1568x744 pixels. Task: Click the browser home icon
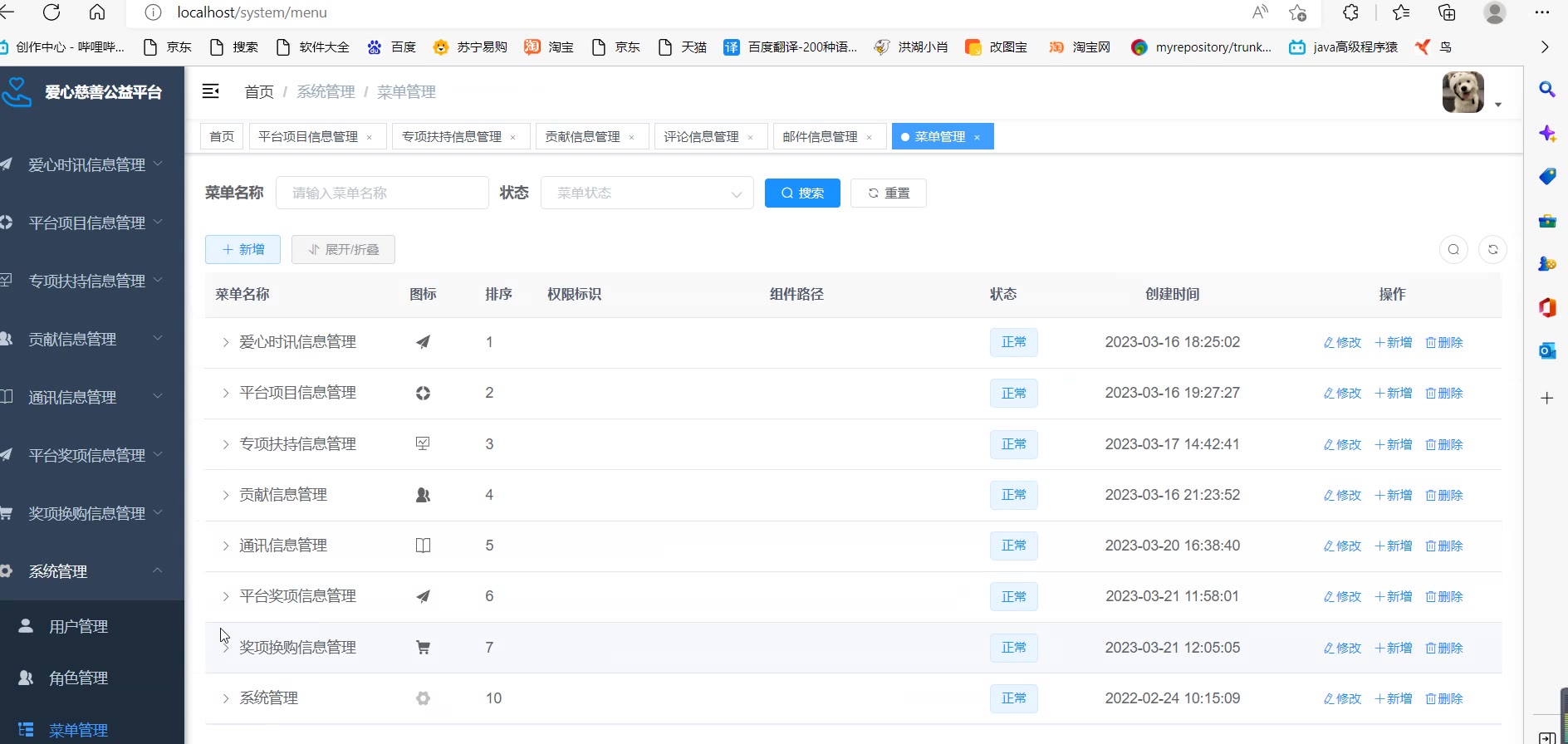pos(97,12)
